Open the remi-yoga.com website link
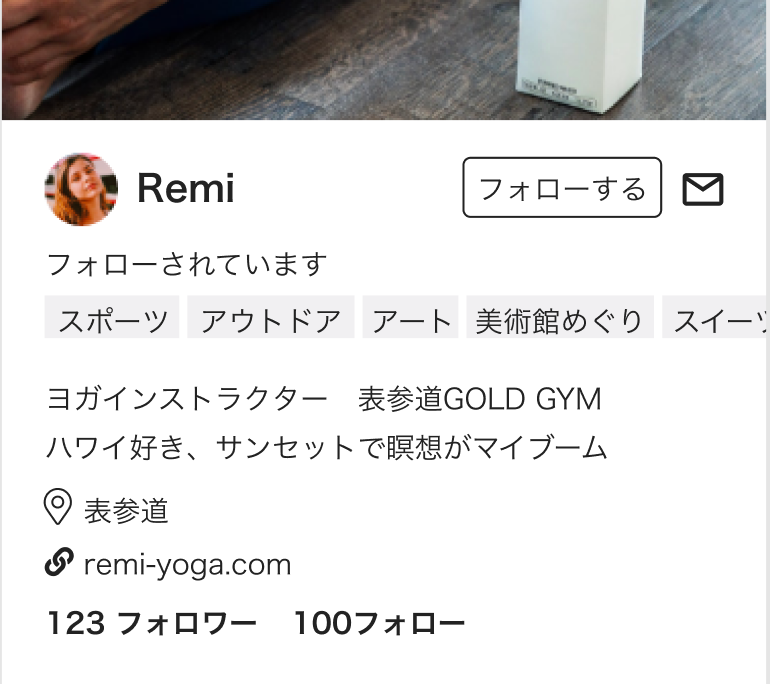This screenshot has width=770, height=684. tap(187, 565)
